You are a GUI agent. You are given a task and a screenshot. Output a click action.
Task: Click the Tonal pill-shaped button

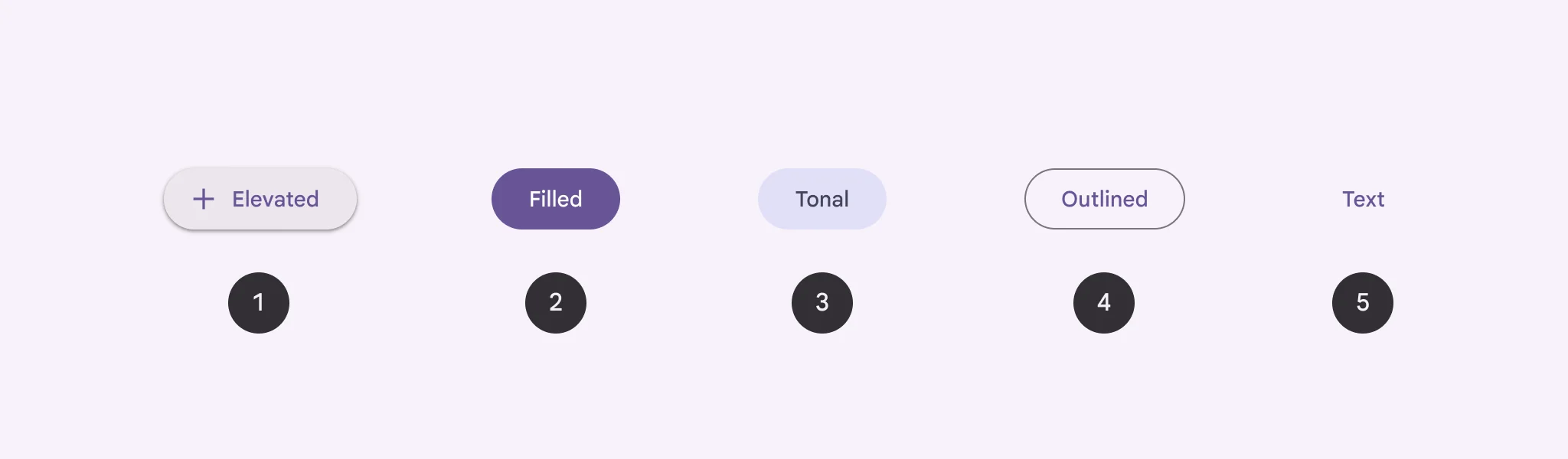coord(822,199)
